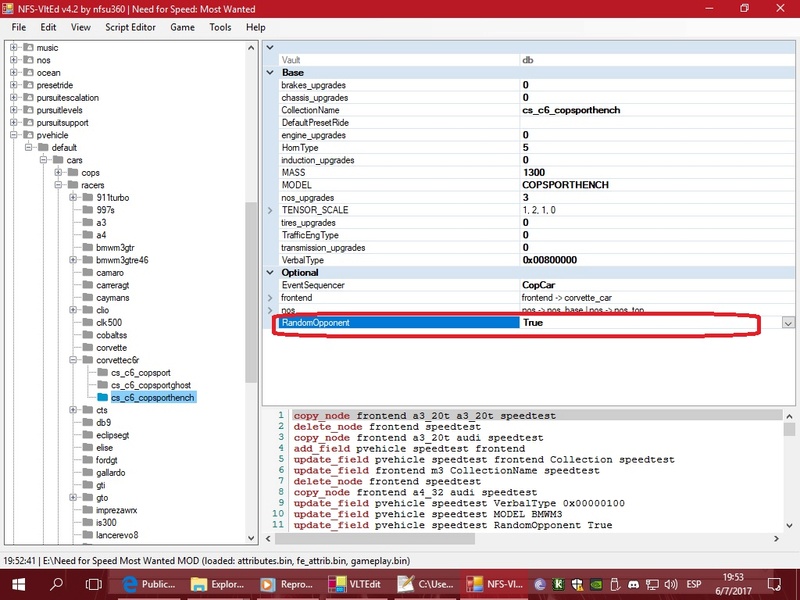The image size is (800, 600).
Task: Select the lancerevo8 tree item
Action: click(117, 535)
